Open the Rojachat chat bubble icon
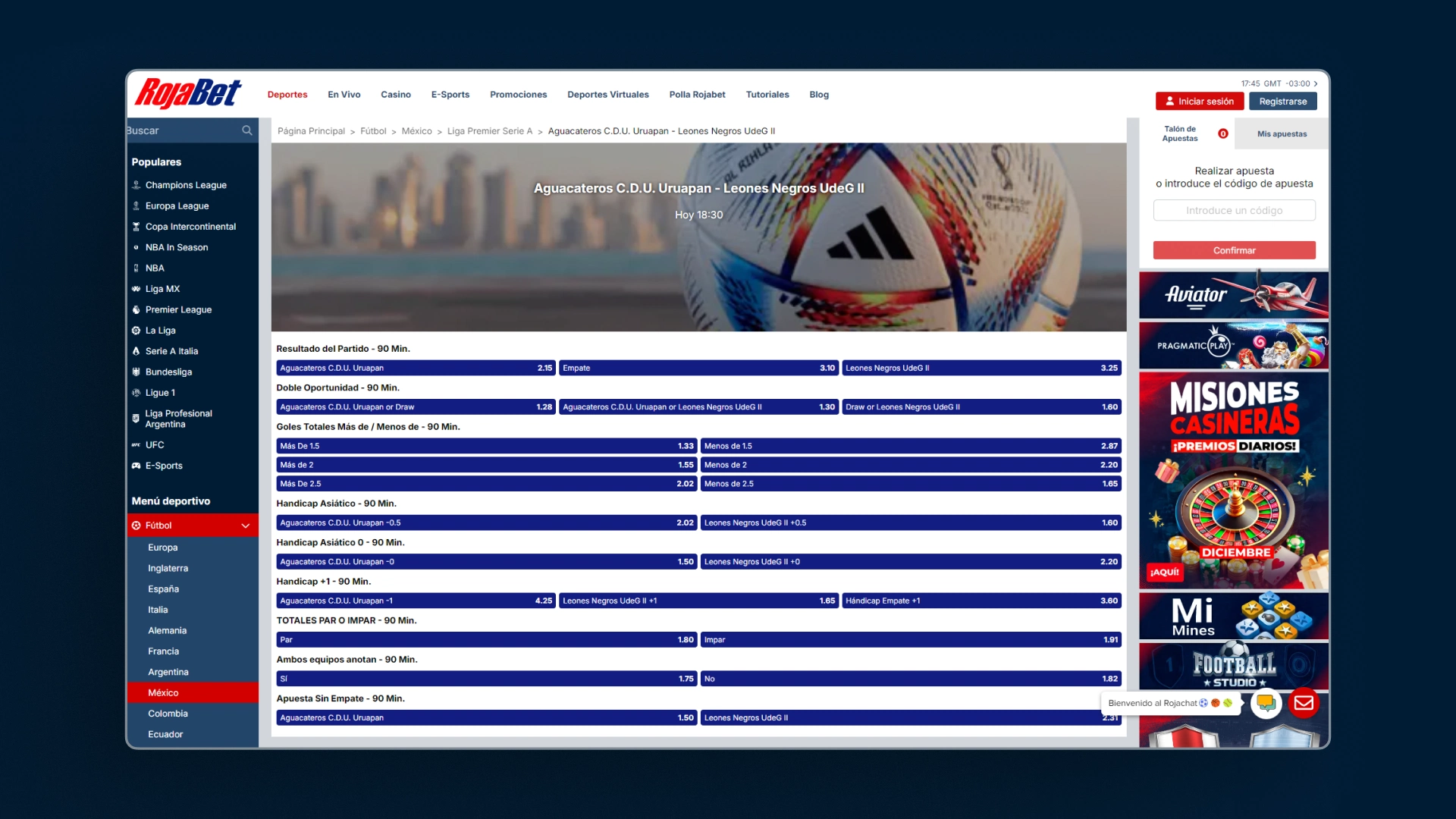The height and width of the screenshot is (819, 1456). click(1266, 703)
